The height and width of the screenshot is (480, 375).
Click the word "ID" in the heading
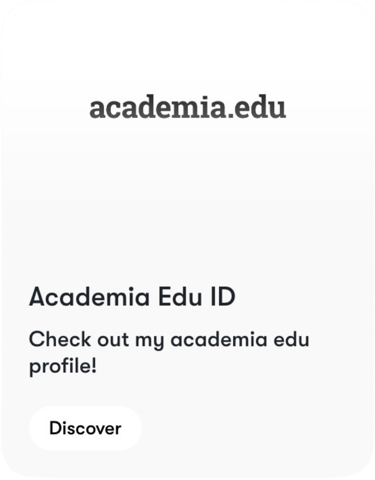[x=223, y=296]
